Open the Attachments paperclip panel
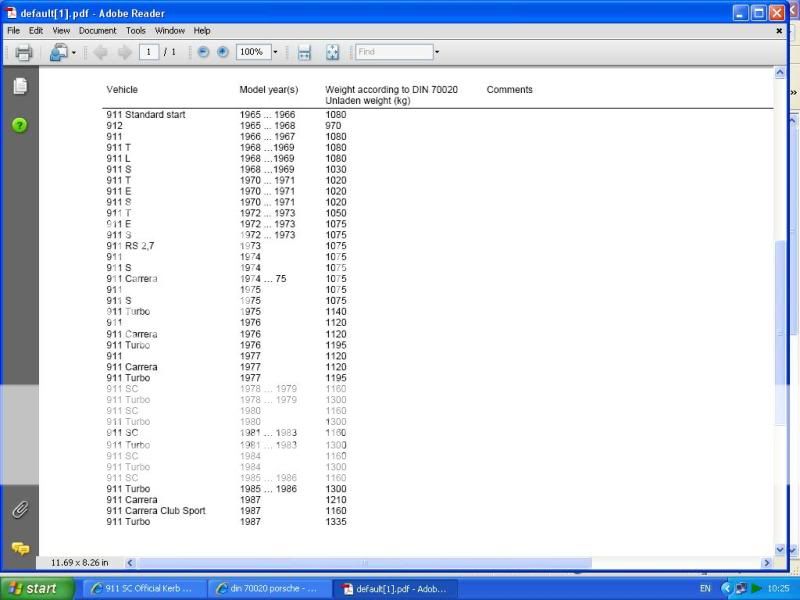 click(20, 510)
